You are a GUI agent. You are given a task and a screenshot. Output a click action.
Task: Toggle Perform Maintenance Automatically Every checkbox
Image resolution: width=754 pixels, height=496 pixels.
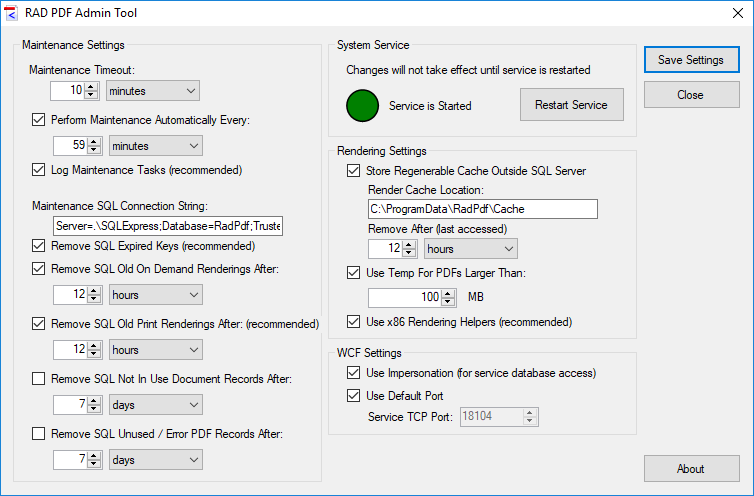click(38, 120)
